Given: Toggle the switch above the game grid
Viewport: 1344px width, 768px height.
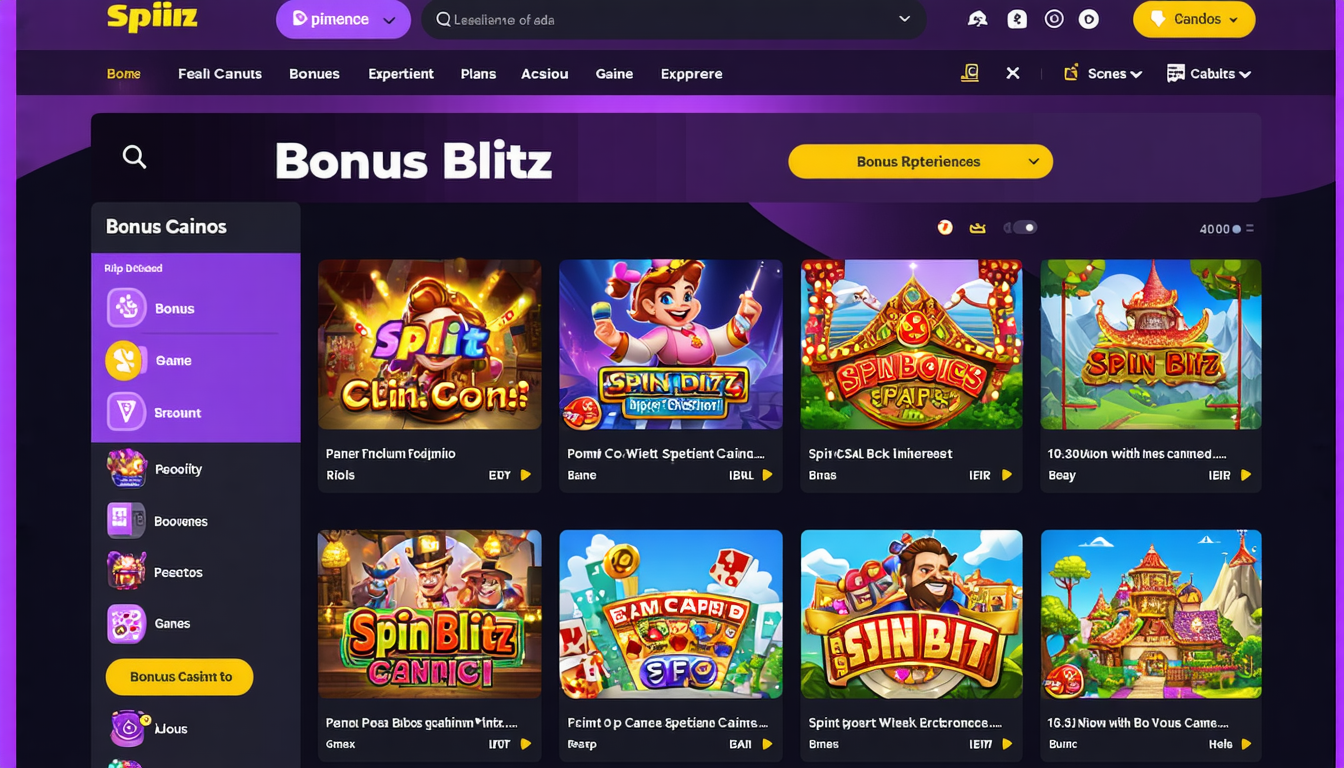Looking at the screenshot, I should [x=1021, y=228].
